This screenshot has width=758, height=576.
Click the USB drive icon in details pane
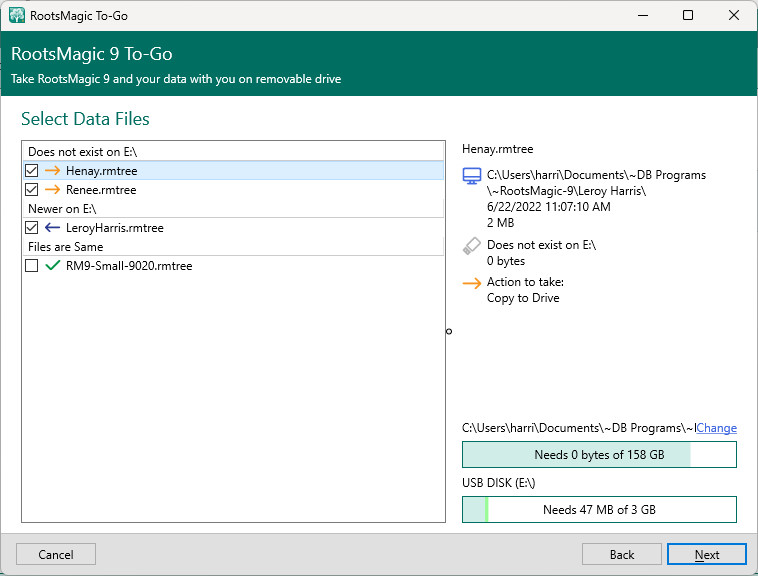pyautogui.click(x=472, y=245)
